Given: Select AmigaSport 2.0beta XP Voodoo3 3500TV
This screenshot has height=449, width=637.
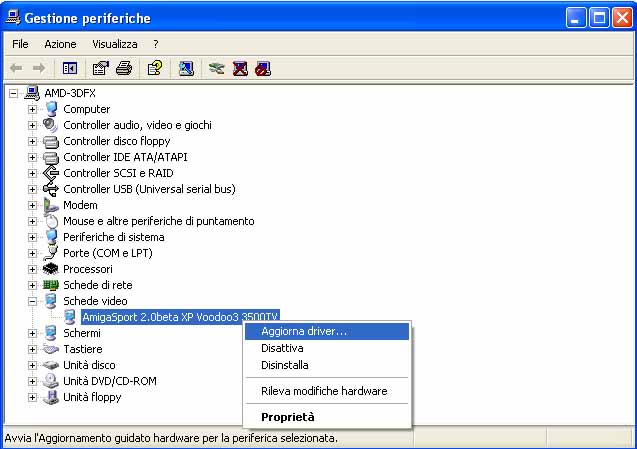Looking at the screenshot, I should [x=180, y=317].
